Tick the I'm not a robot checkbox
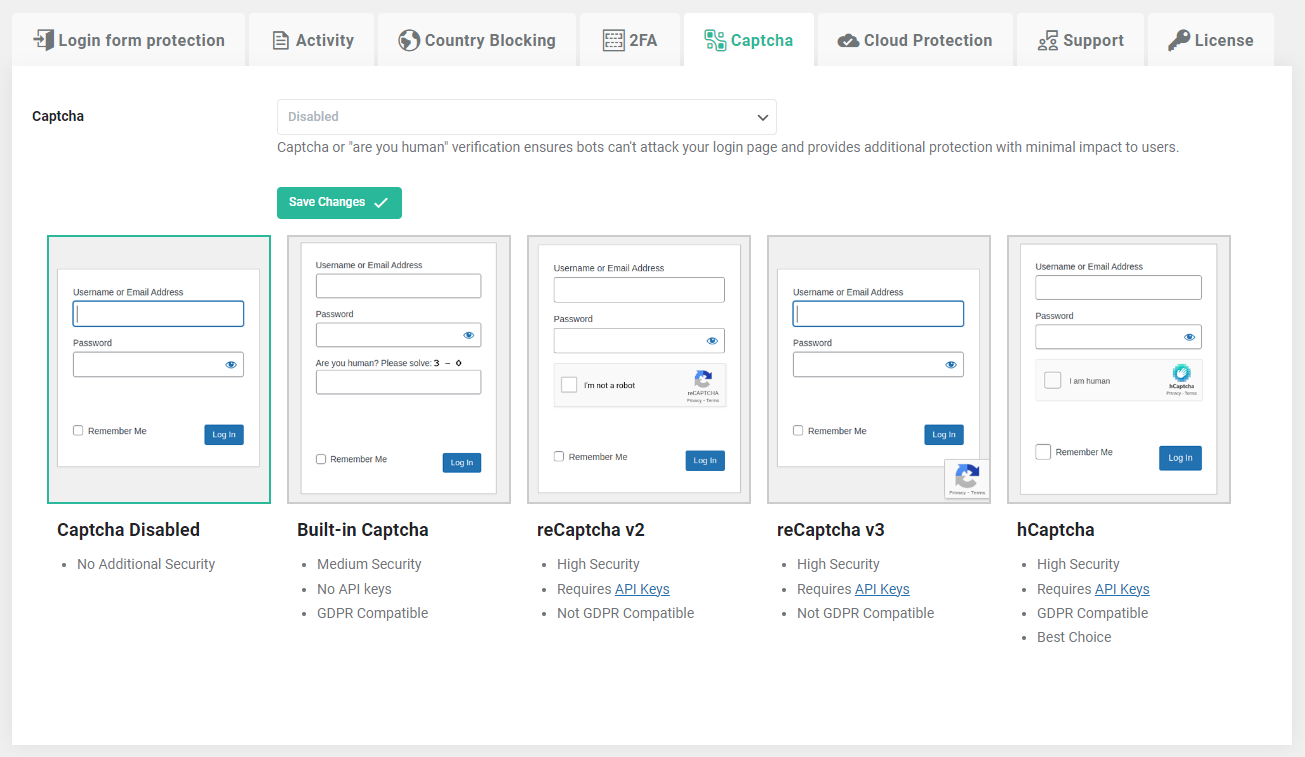The height and width of the screenshot is (757, 1305). tap(569, 385)
